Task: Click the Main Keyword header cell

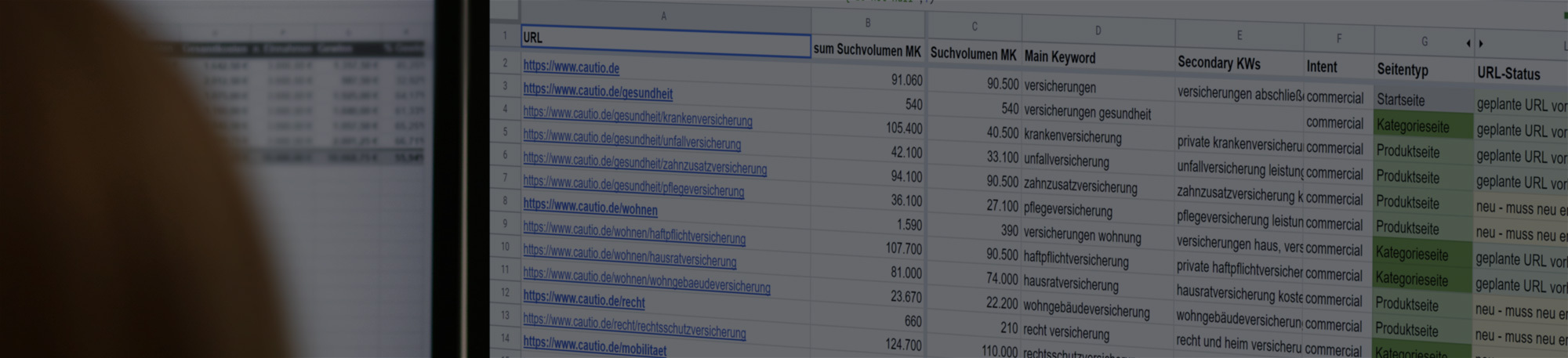Action: (x=1098, y=57)
